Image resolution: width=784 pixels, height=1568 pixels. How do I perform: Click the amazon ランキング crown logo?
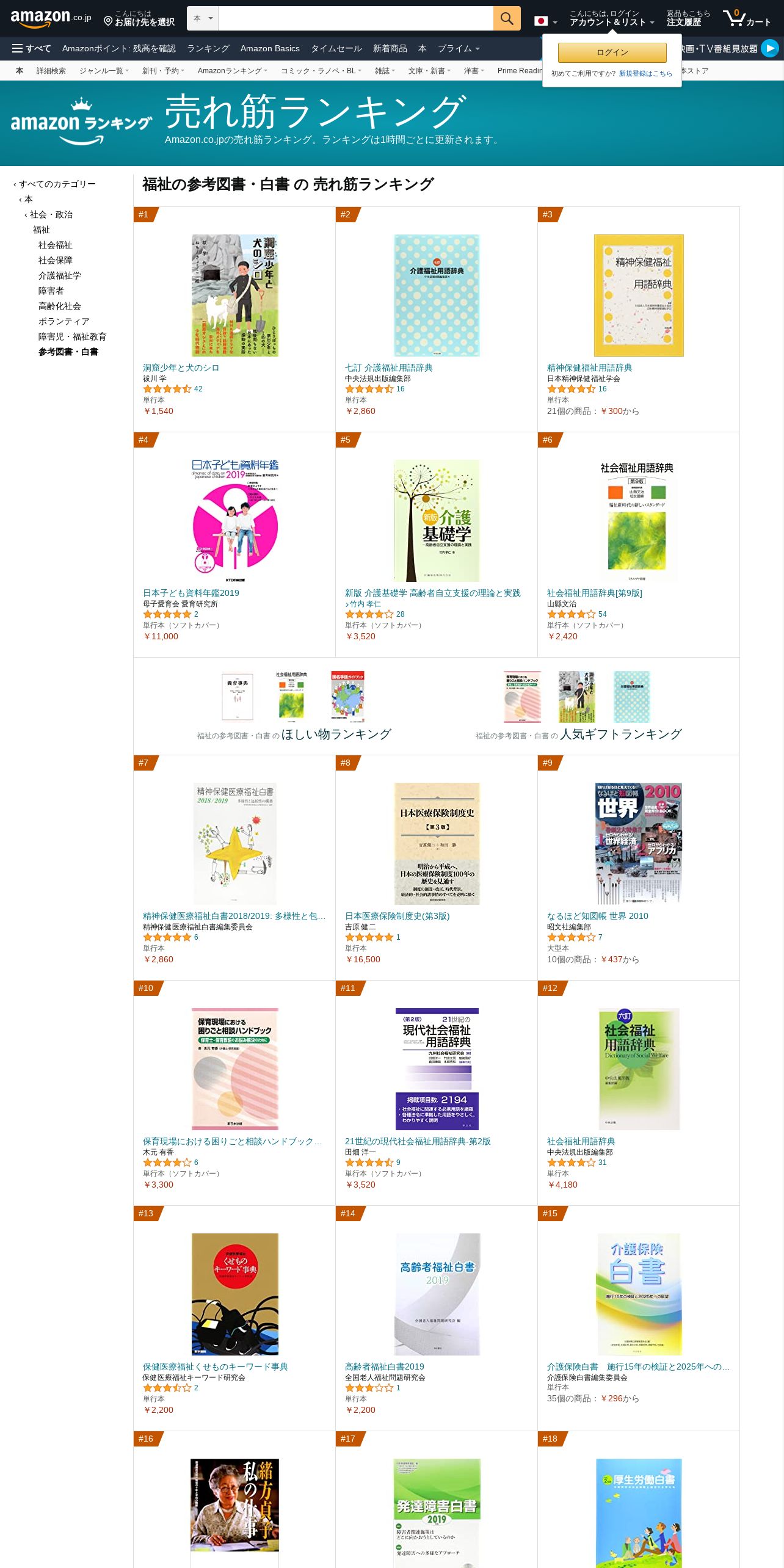click(x=81, y=122)
